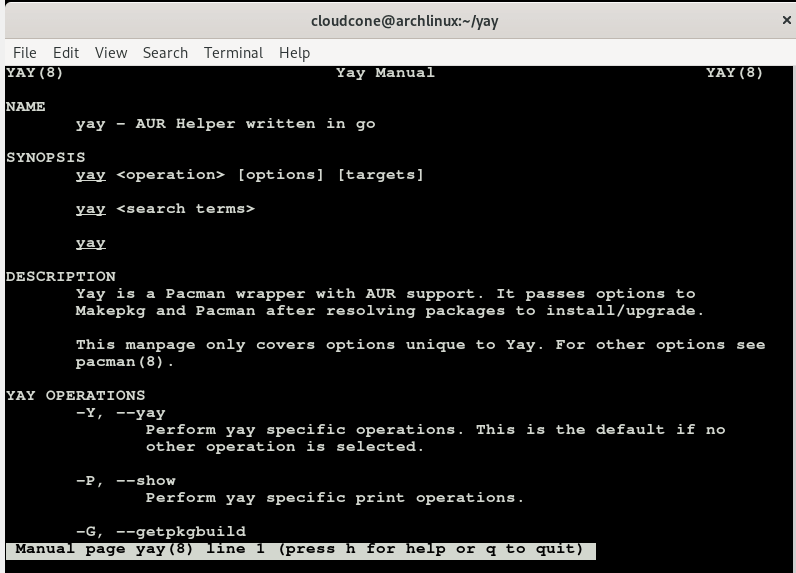Click the SYNOPSIS section heading
The height and width of the screenshot is (573, 796).
46,157
